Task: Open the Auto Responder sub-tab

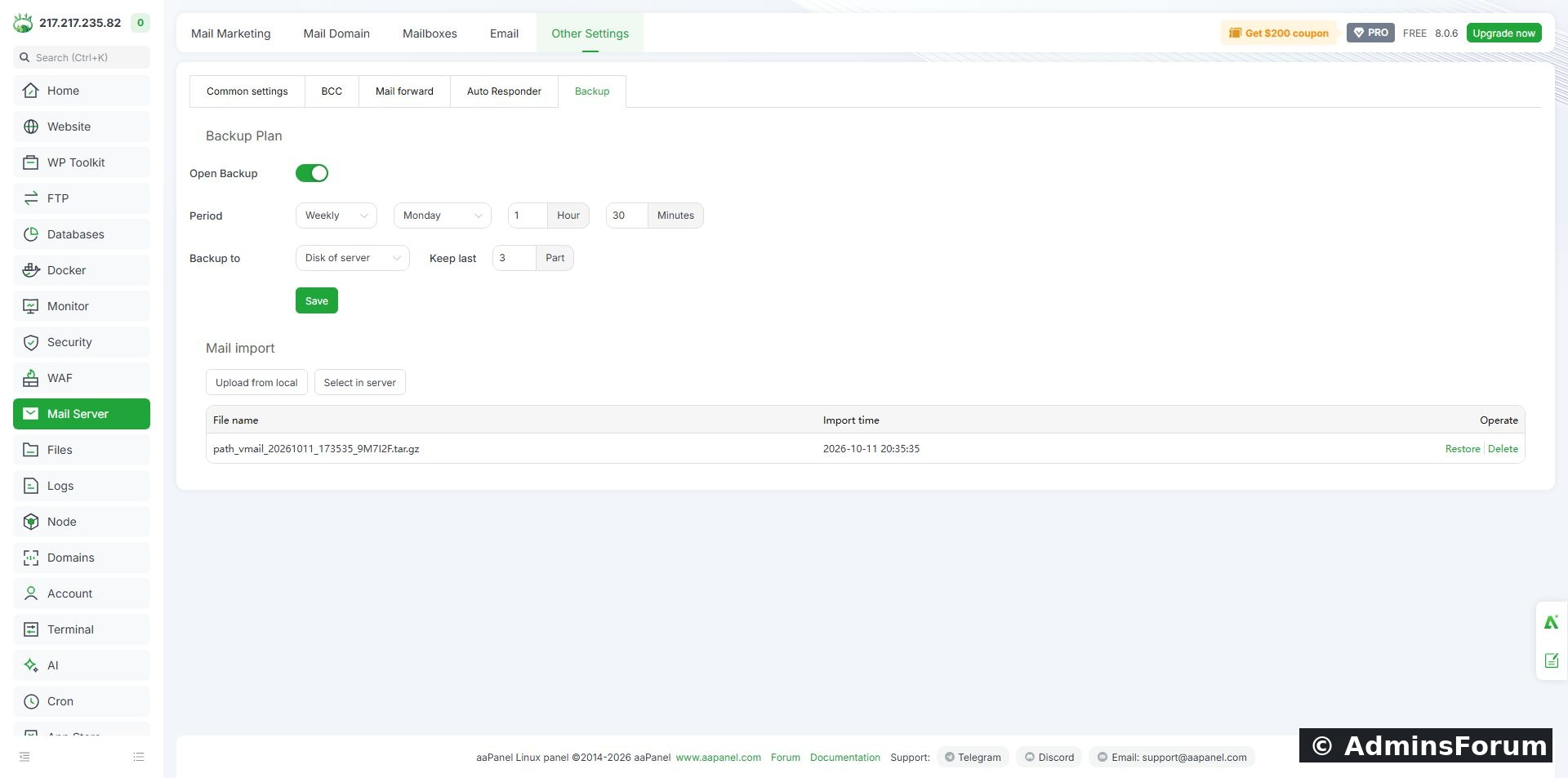Action: click(504, 91)
